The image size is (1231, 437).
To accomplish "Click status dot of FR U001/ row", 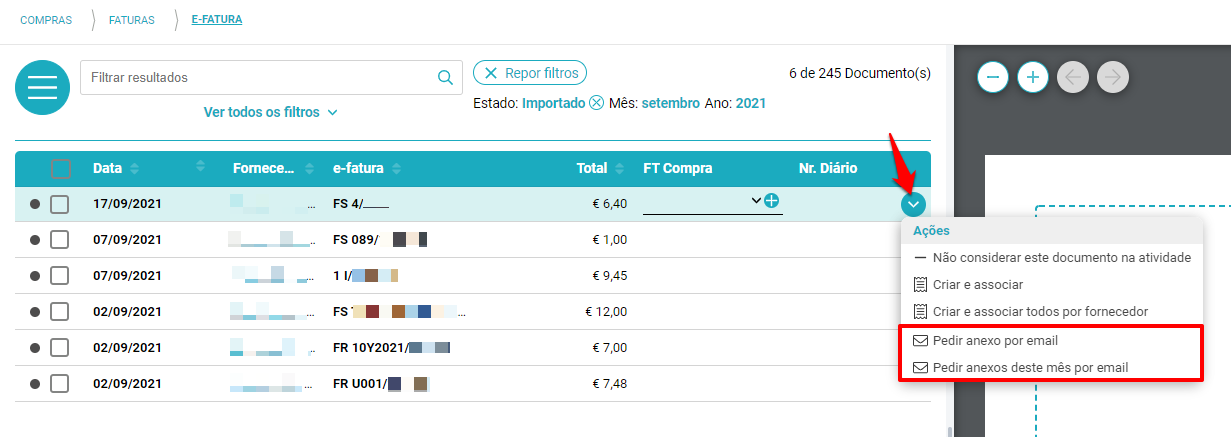I will click(x=35, y=384).
